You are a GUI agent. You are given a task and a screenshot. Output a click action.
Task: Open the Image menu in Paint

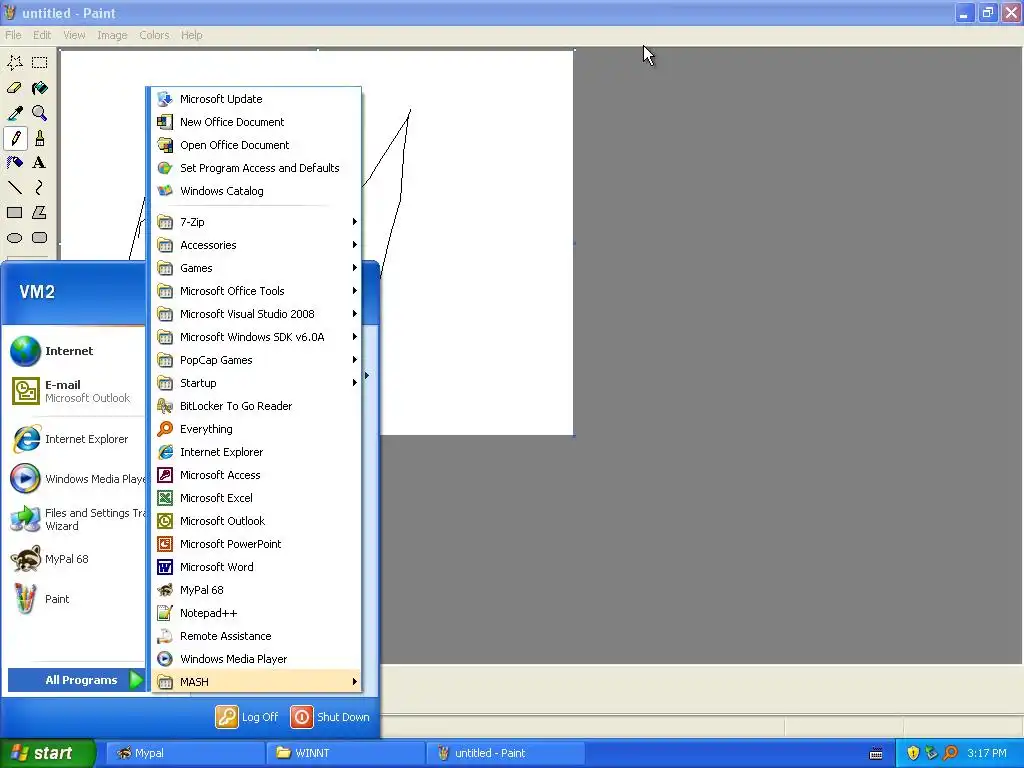click(112, 35)
